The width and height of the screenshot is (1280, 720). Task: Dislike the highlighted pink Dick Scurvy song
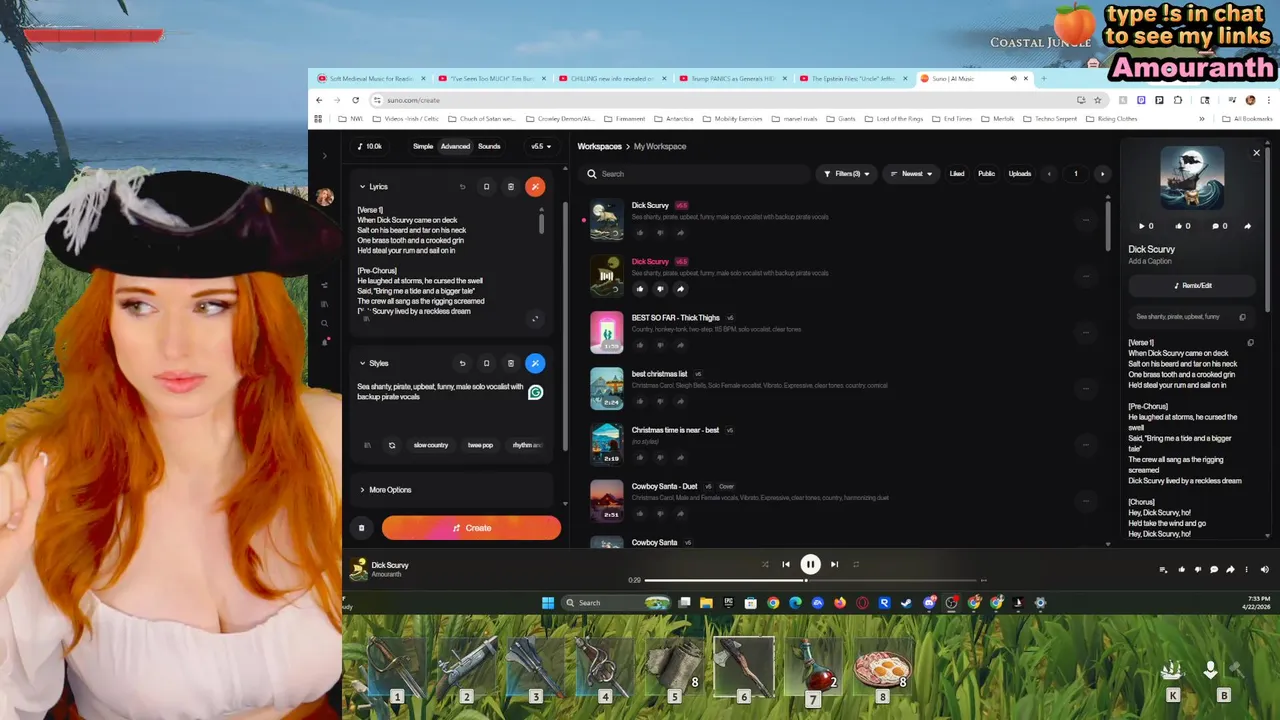[x=660, y=289]
